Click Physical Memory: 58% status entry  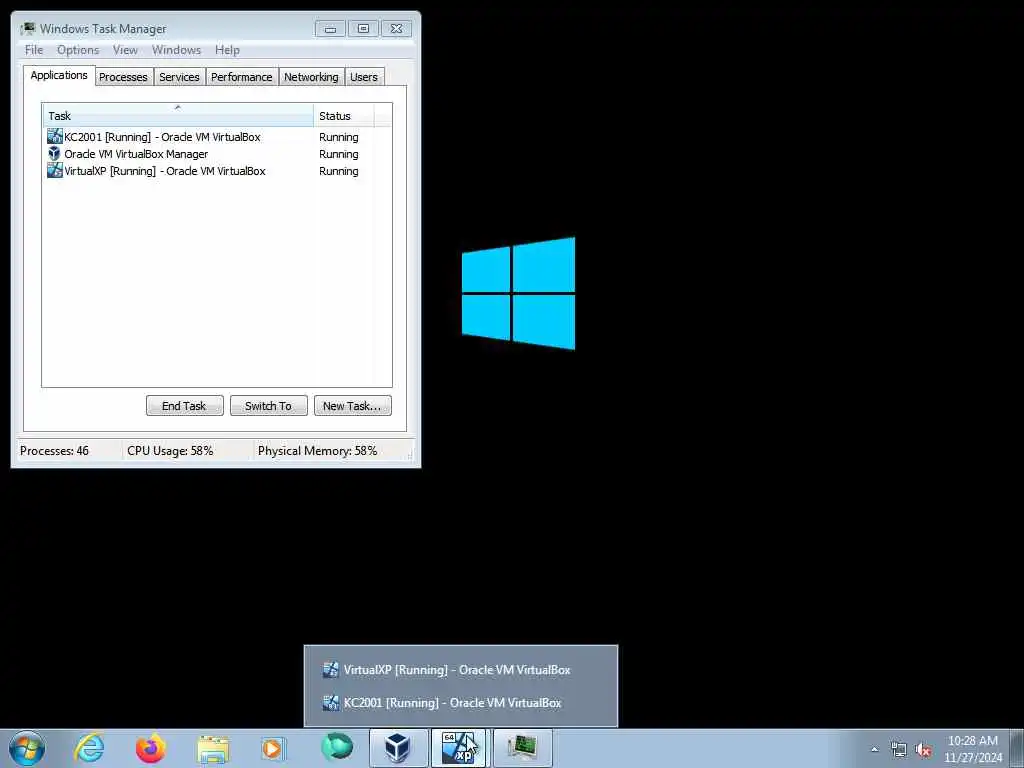click(317, 451)
